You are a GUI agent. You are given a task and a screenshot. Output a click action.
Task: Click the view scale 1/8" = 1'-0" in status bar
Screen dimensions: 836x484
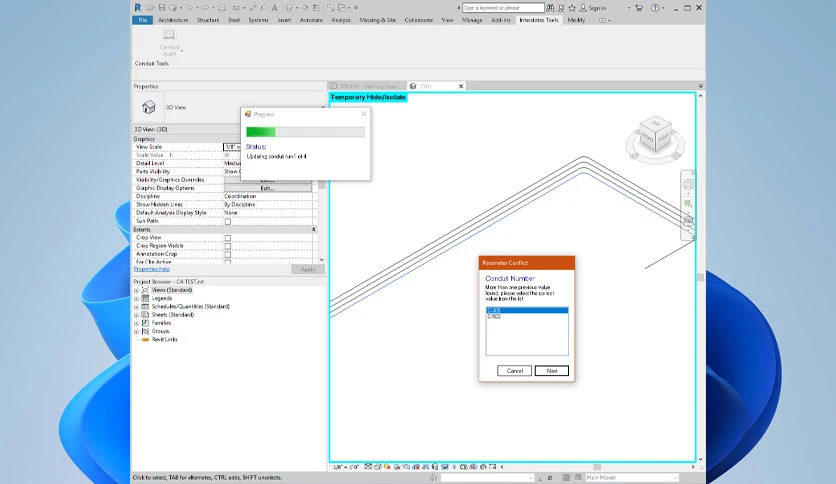pos(347,466)
